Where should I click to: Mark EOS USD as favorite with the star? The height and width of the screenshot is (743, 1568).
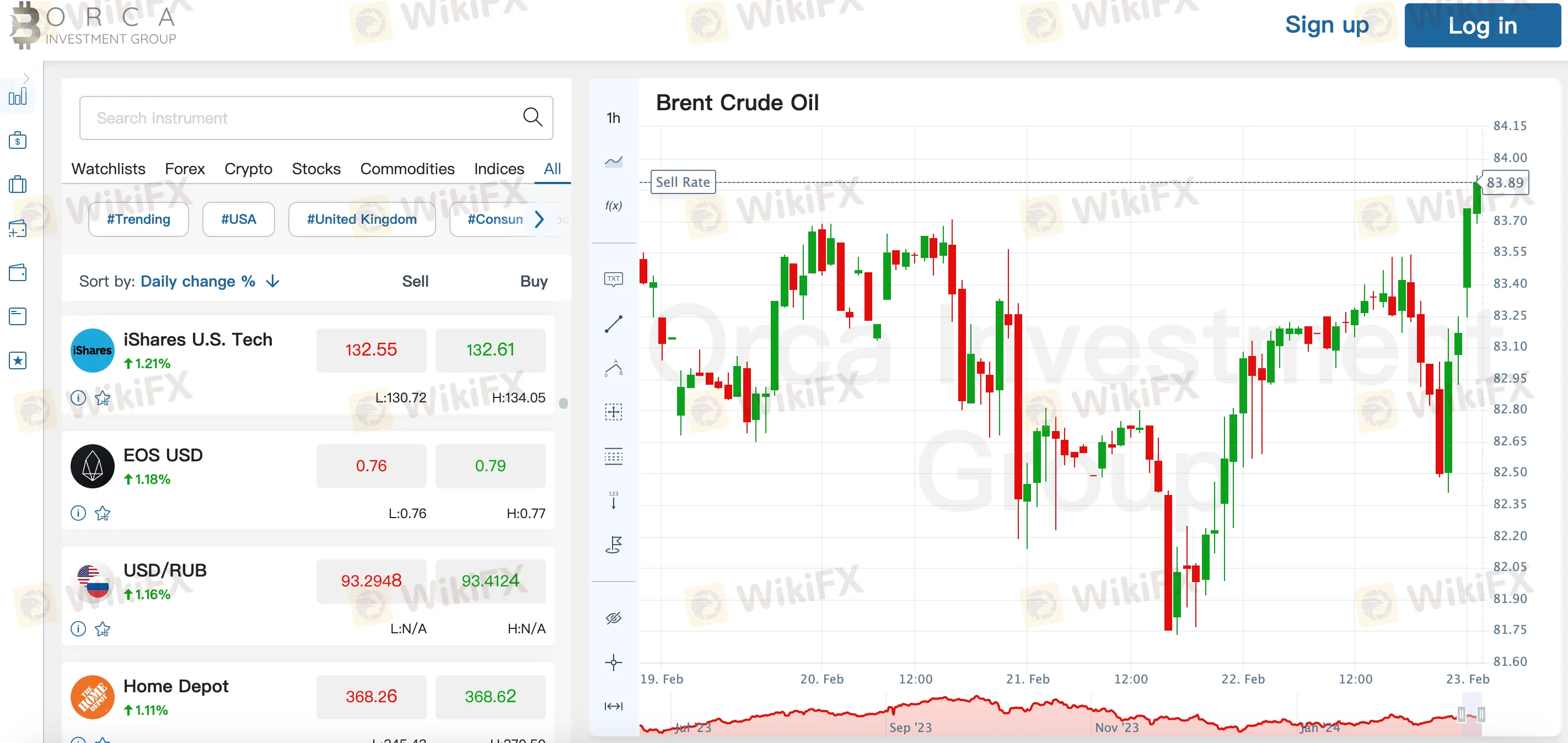tap(103, 513)
